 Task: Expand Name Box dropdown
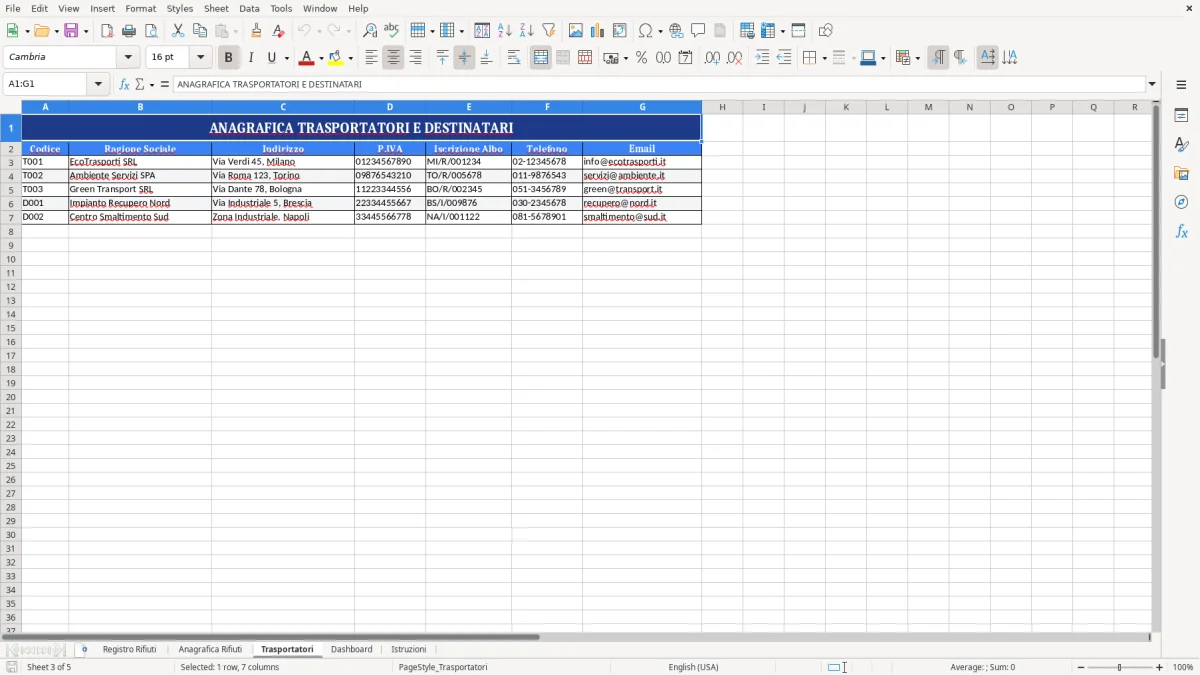pyautogui.click(x=98, y=84)
